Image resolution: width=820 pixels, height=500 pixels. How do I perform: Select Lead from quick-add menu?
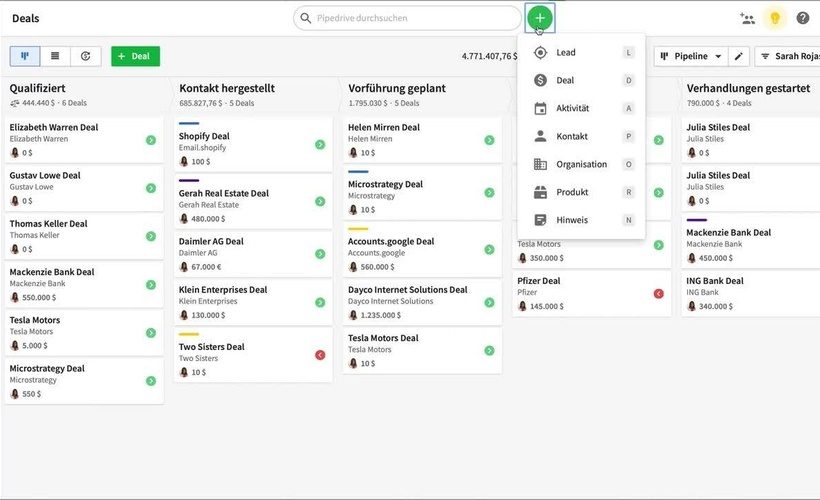(x=566, y=52)
